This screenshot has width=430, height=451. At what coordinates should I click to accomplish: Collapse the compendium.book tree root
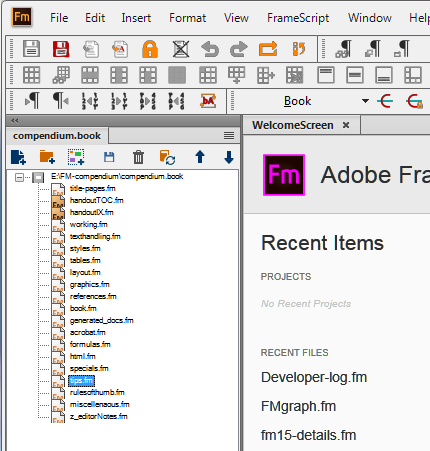(19, 177)
